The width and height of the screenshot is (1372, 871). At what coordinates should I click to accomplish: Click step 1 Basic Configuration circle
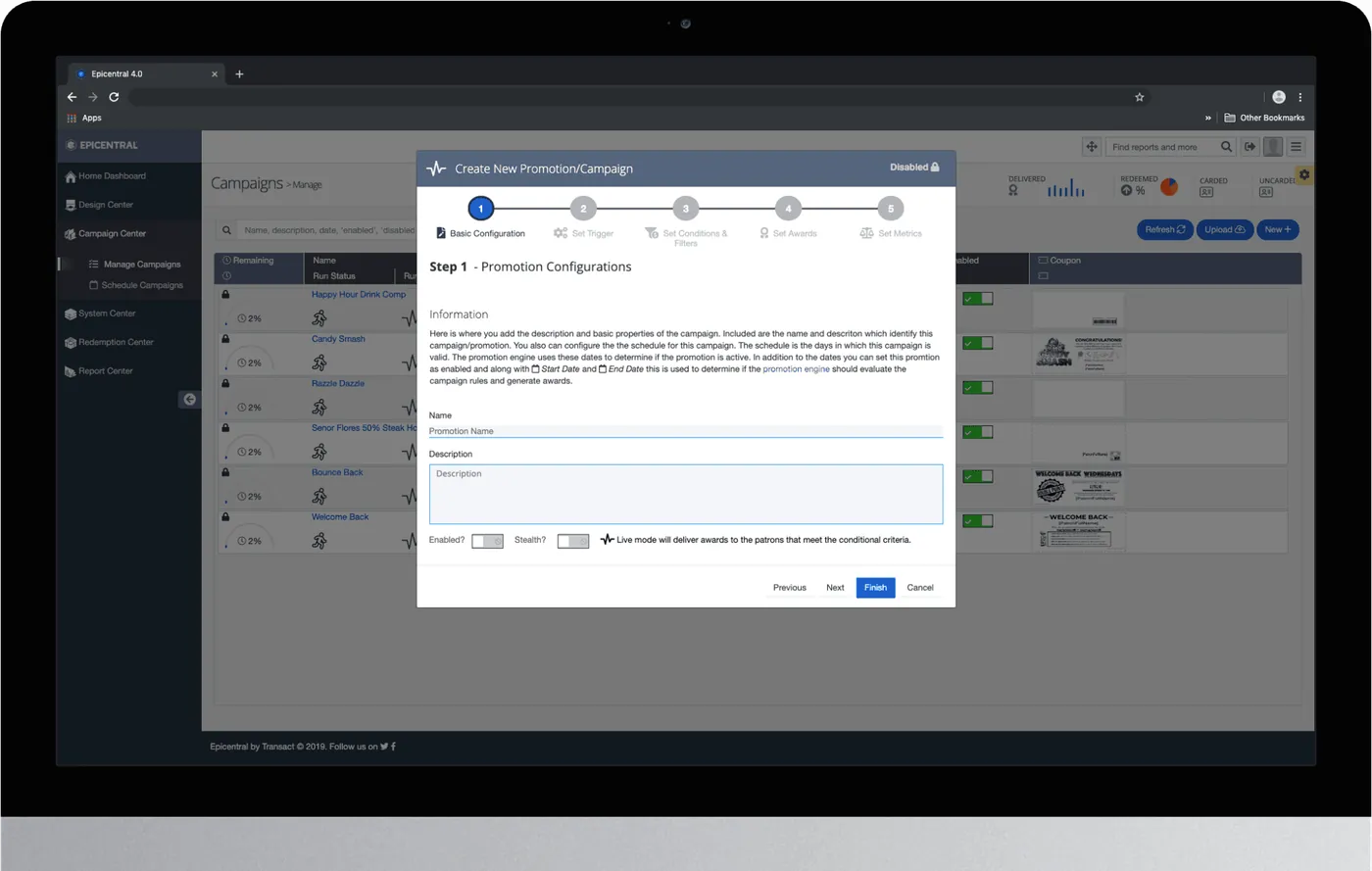point(481,209)
